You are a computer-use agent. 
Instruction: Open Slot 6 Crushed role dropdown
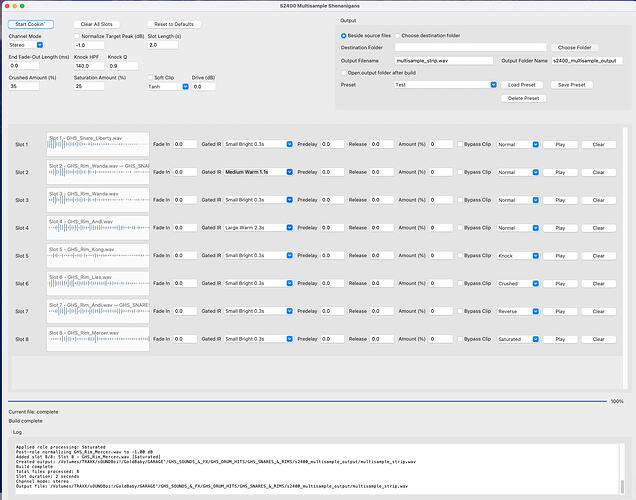518,283
